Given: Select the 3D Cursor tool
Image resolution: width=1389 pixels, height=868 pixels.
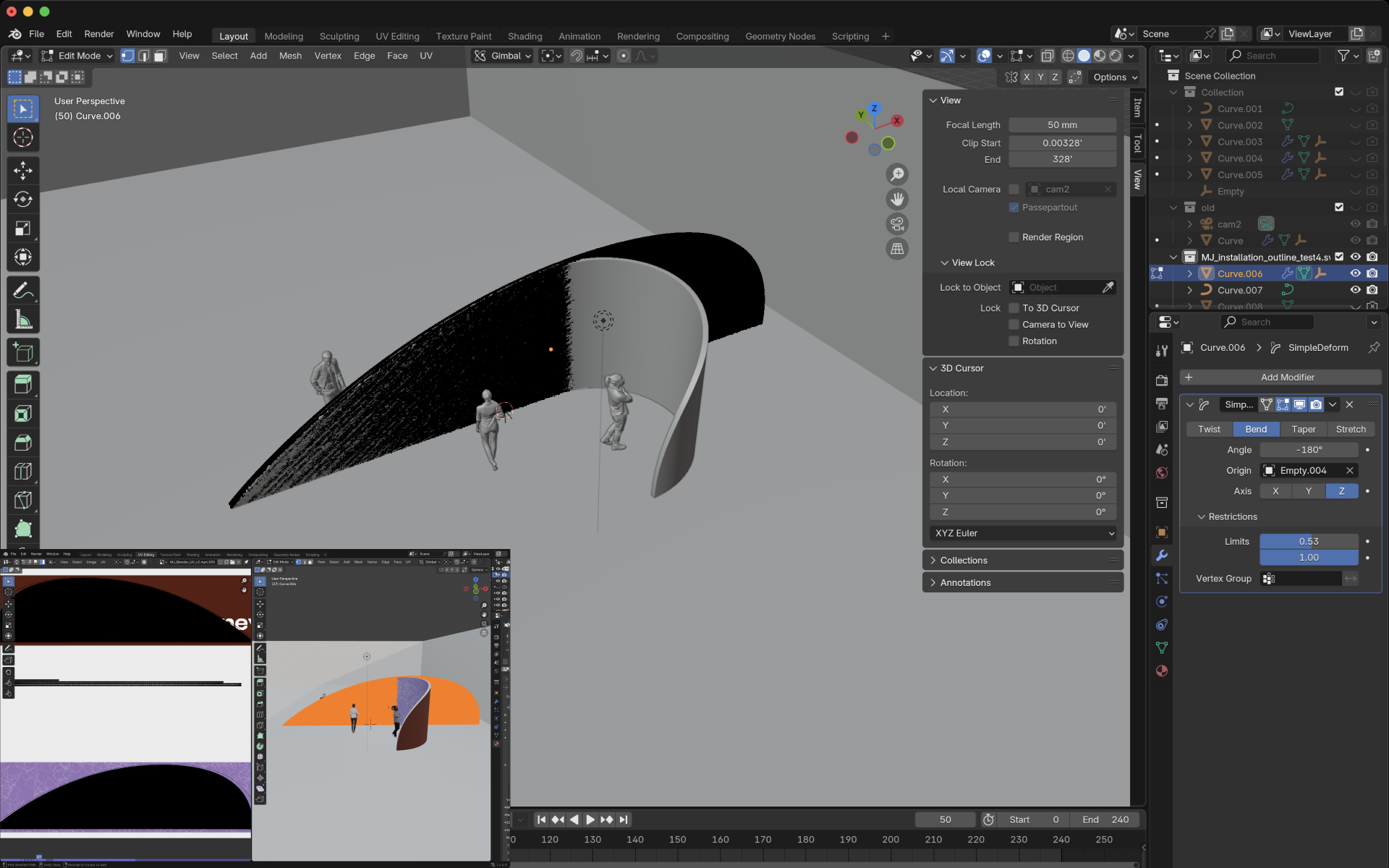Looking at the screenshot, I should (23, 137).
